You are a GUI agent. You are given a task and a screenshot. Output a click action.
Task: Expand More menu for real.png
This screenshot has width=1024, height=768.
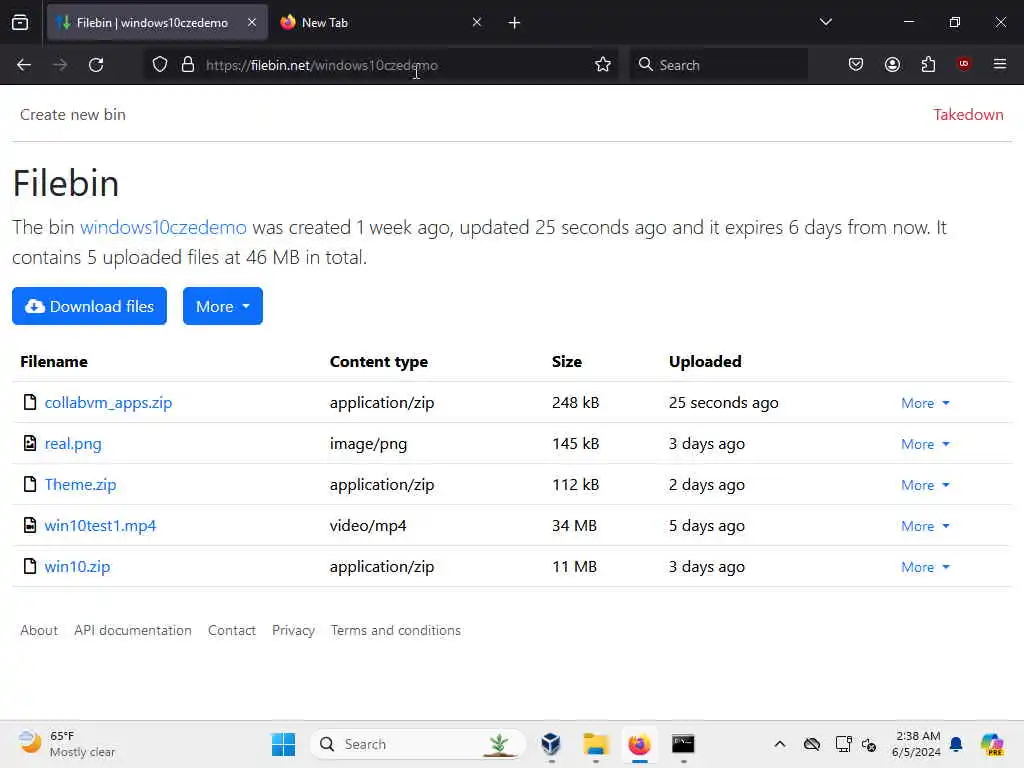point(925,444)
